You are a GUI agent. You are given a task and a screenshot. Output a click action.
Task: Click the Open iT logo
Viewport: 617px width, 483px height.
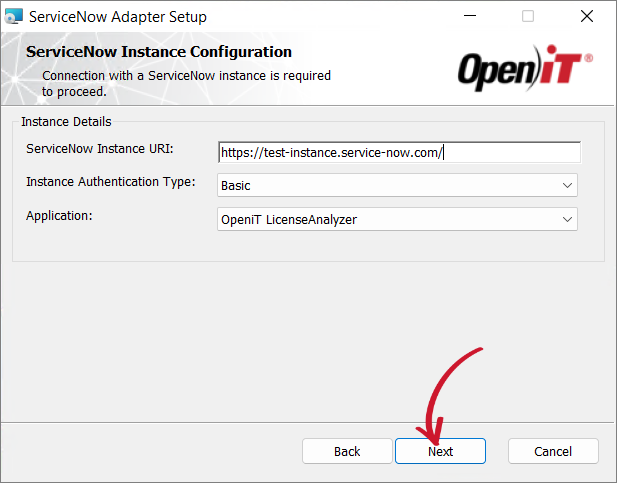(x=525, y=68)
